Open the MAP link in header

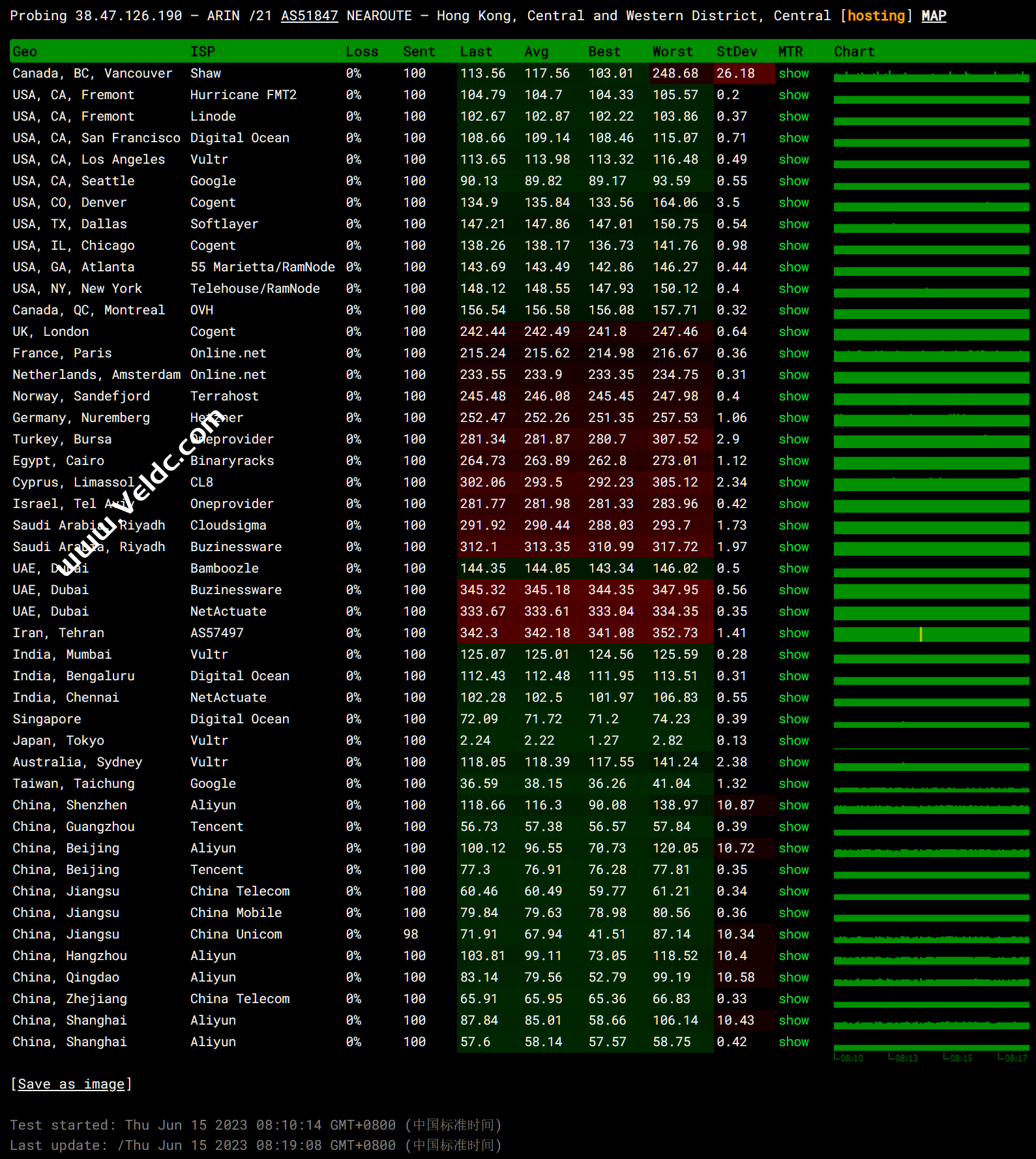point(934,16)
